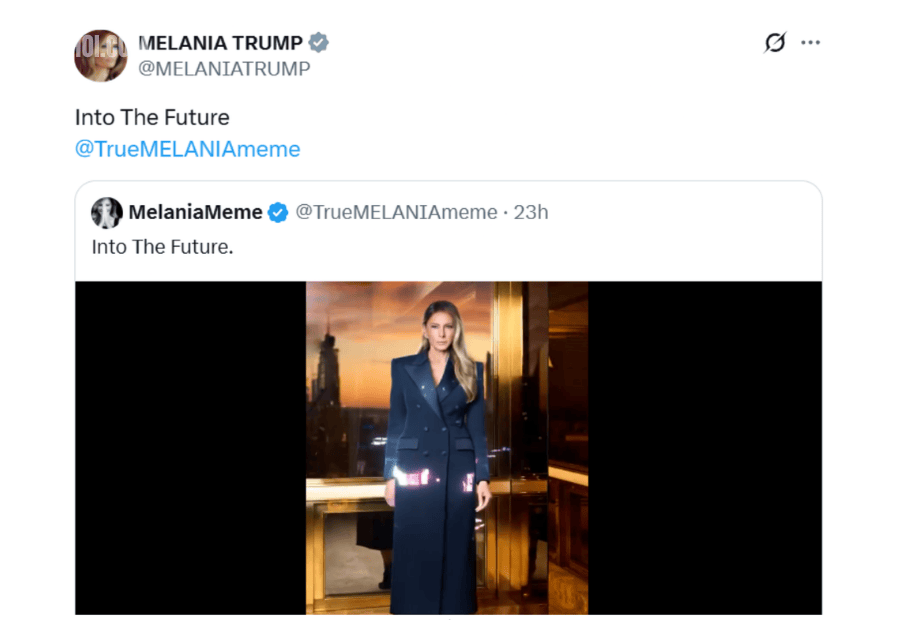Open the Grok explain-post icon
The image size is (900, 620).
[x=775, y=42]
